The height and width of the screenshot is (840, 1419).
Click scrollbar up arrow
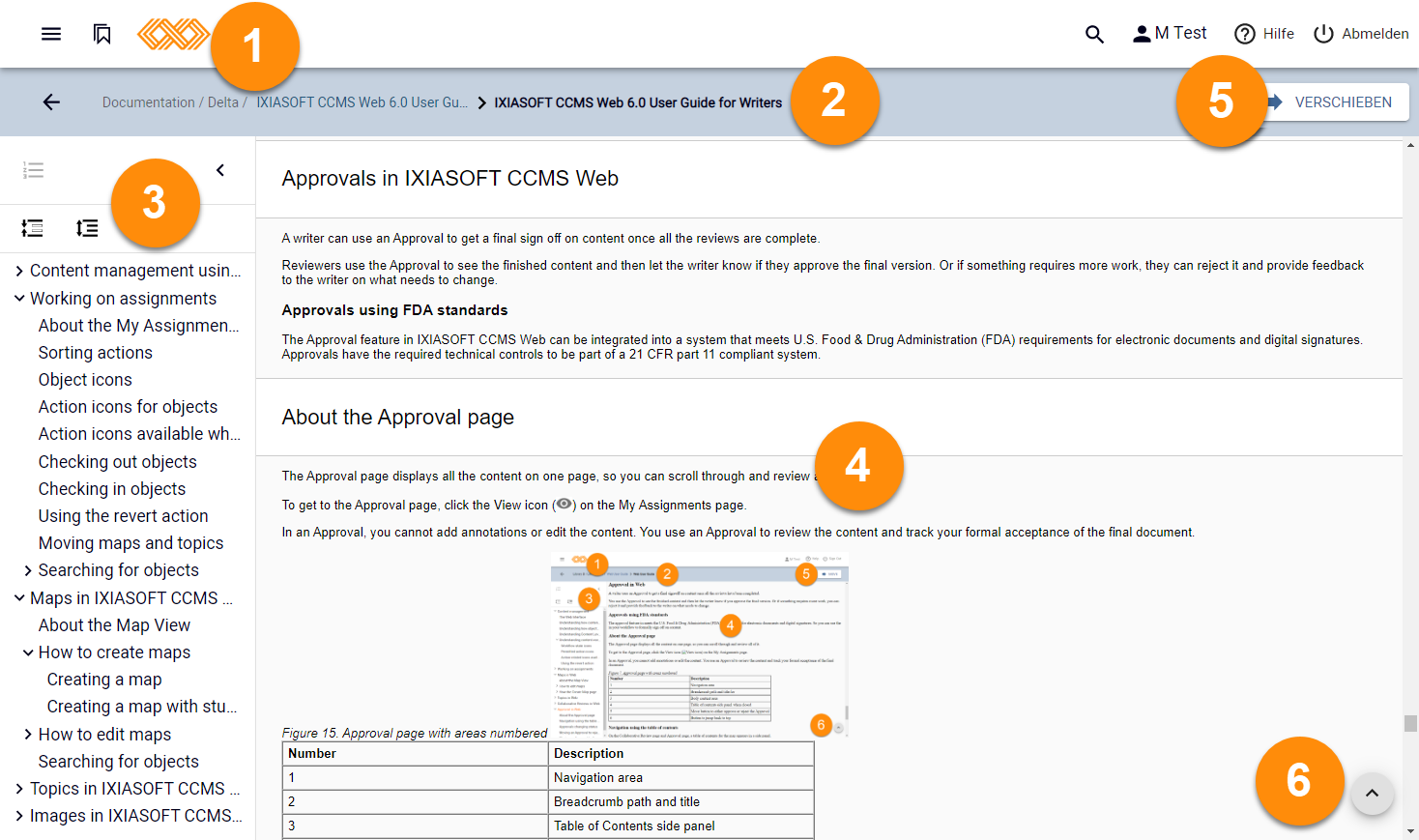click(x=1410, y=146)
